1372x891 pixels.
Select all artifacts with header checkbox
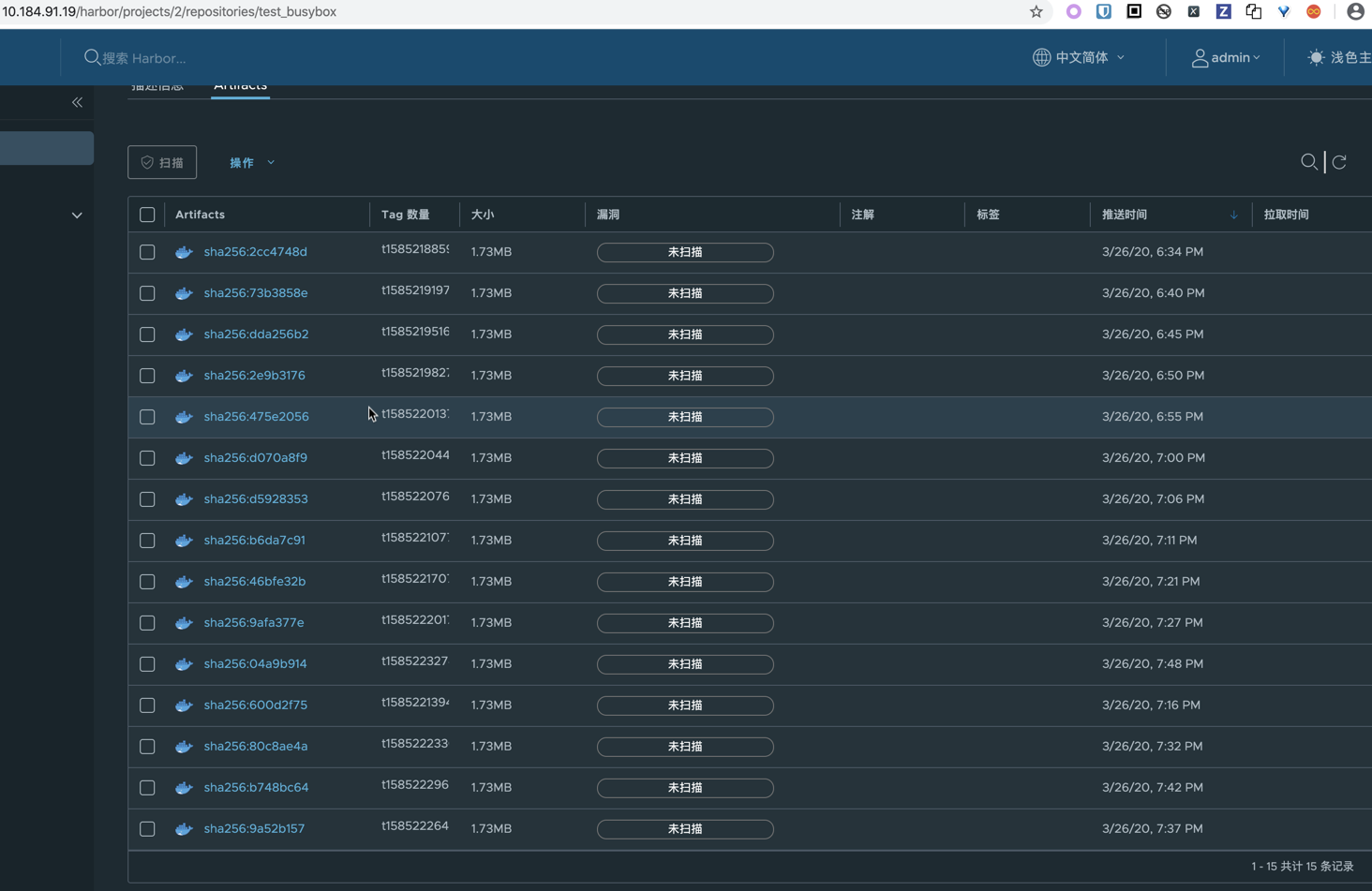147,215
